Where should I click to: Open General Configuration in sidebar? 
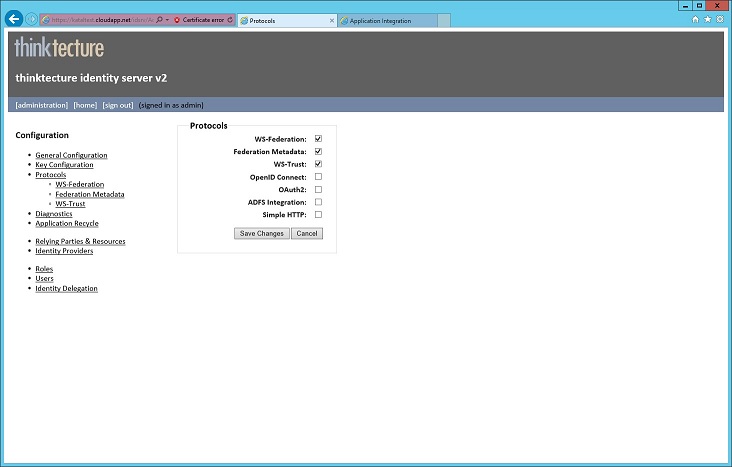71,155
